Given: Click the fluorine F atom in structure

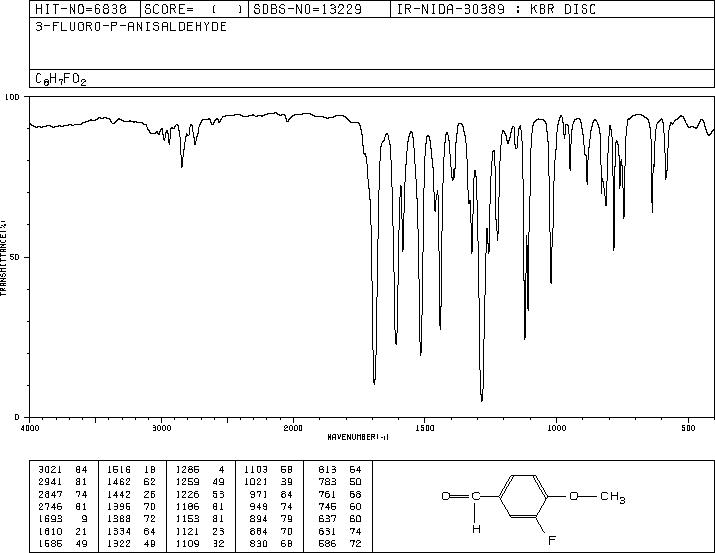Looking at the screenshot, I should click(x=552, y=541).
